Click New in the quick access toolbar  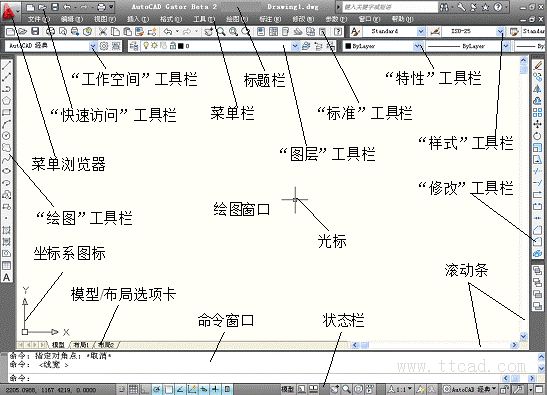(30, 7)
